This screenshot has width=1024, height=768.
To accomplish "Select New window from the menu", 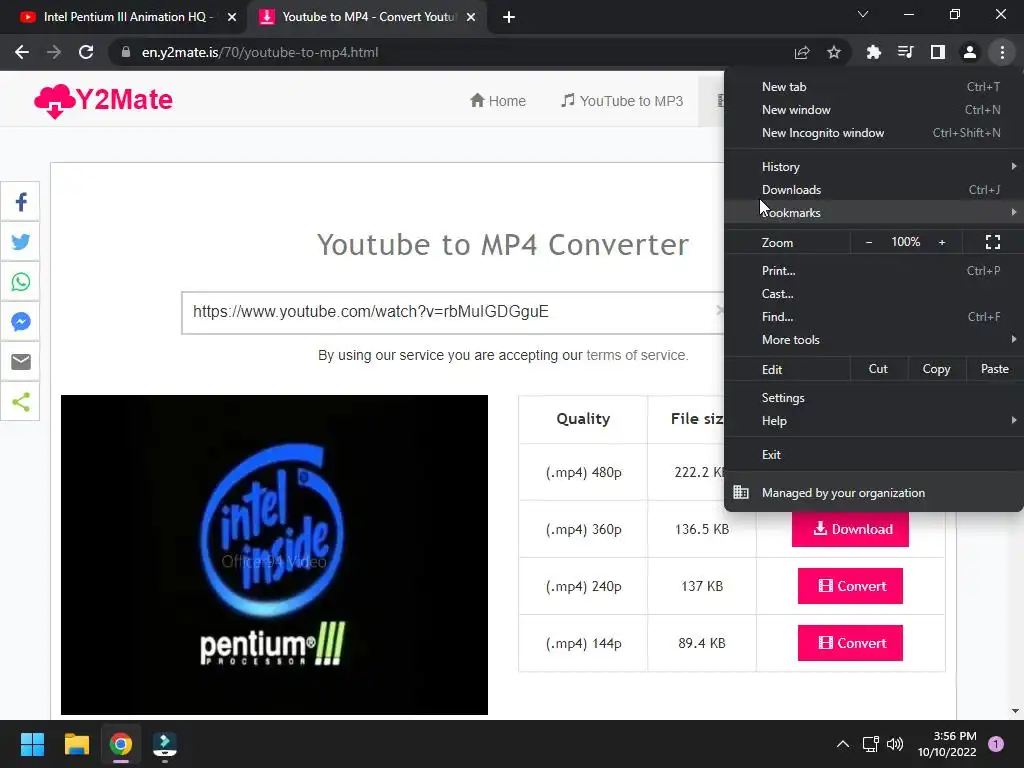I will coord(874,110).
